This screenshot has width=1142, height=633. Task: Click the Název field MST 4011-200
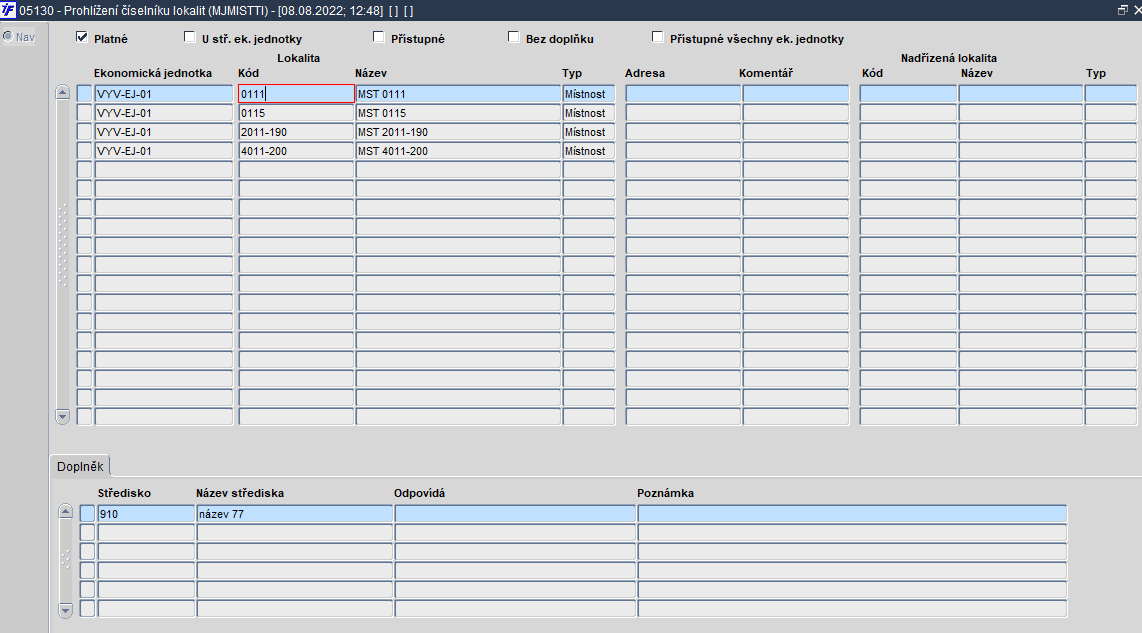click(458, 151)
